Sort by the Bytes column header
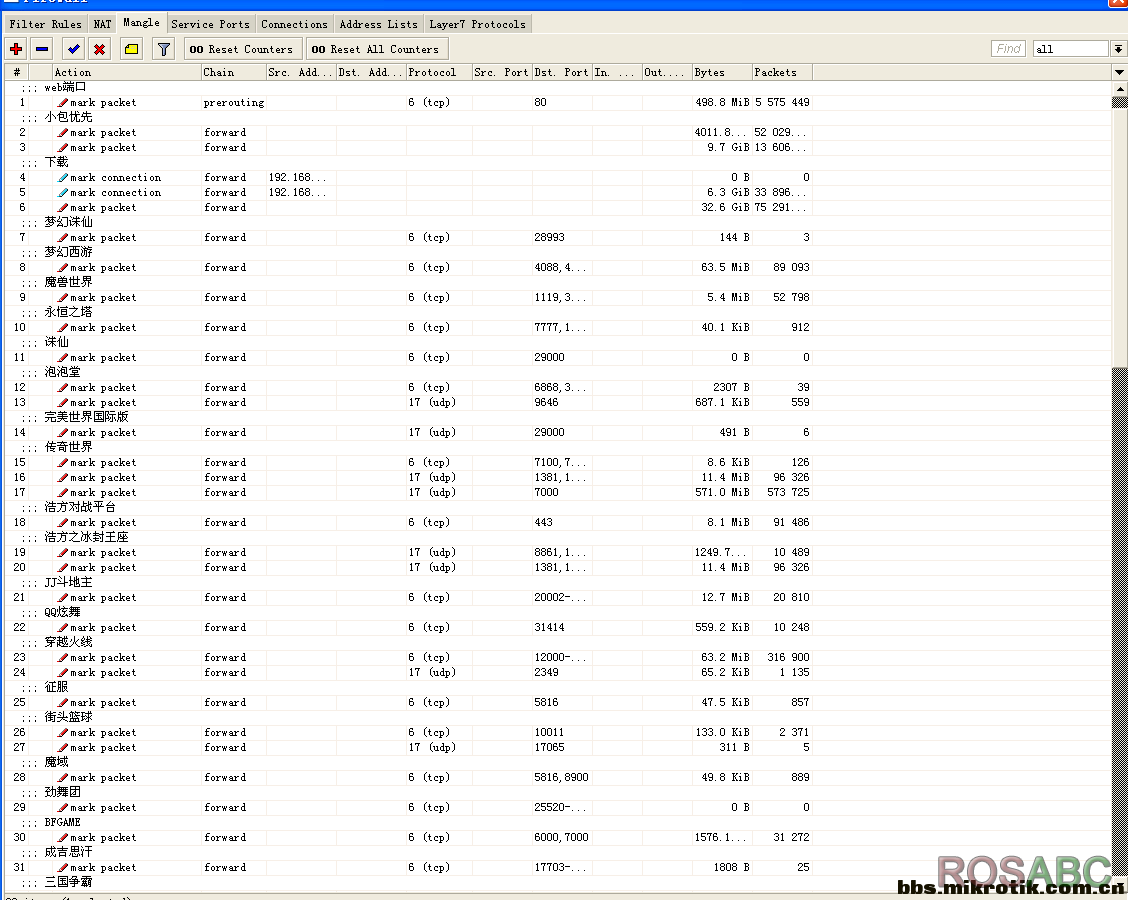 coord(722,72)
